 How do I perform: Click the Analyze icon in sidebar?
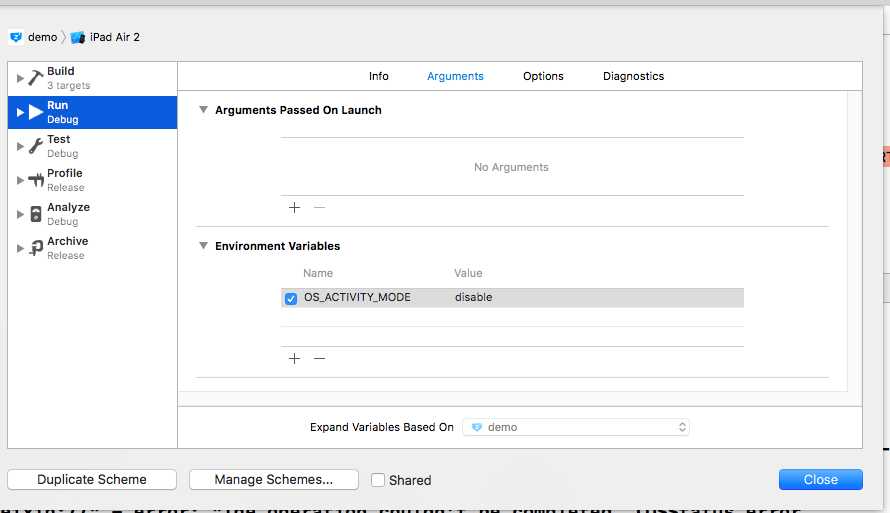click(x=36, y=214)
